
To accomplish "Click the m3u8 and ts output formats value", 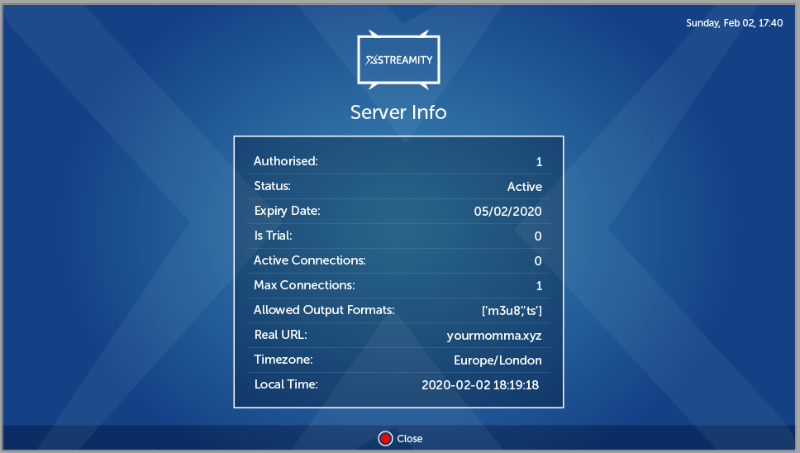I will coord(511,311).
